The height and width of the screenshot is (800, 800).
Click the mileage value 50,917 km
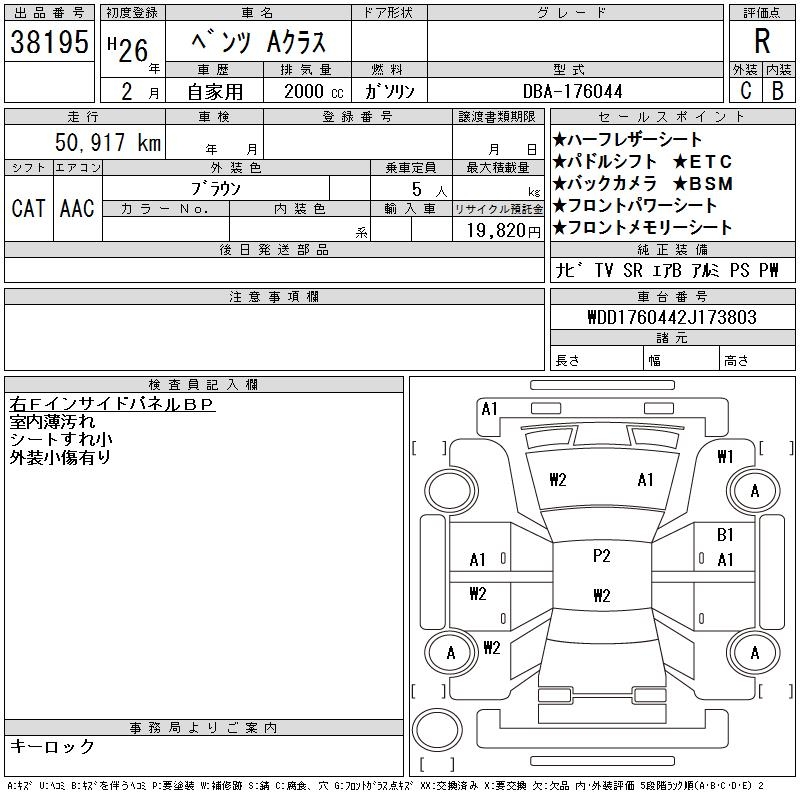pyautogui.click(x=108, y=143)
